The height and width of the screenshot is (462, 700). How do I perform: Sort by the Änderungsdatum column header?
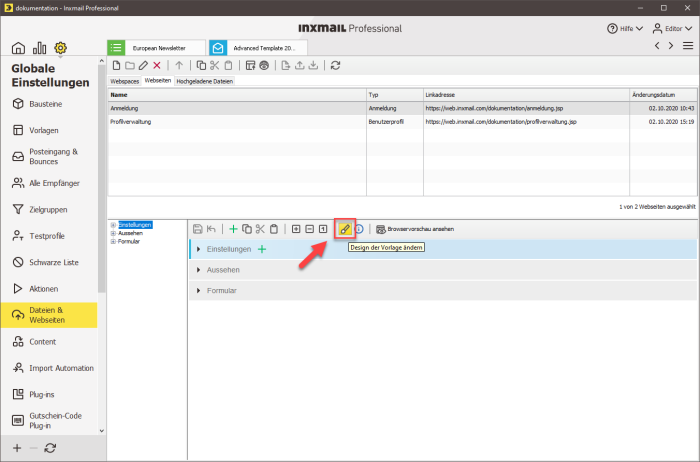[x=663, y=95]
